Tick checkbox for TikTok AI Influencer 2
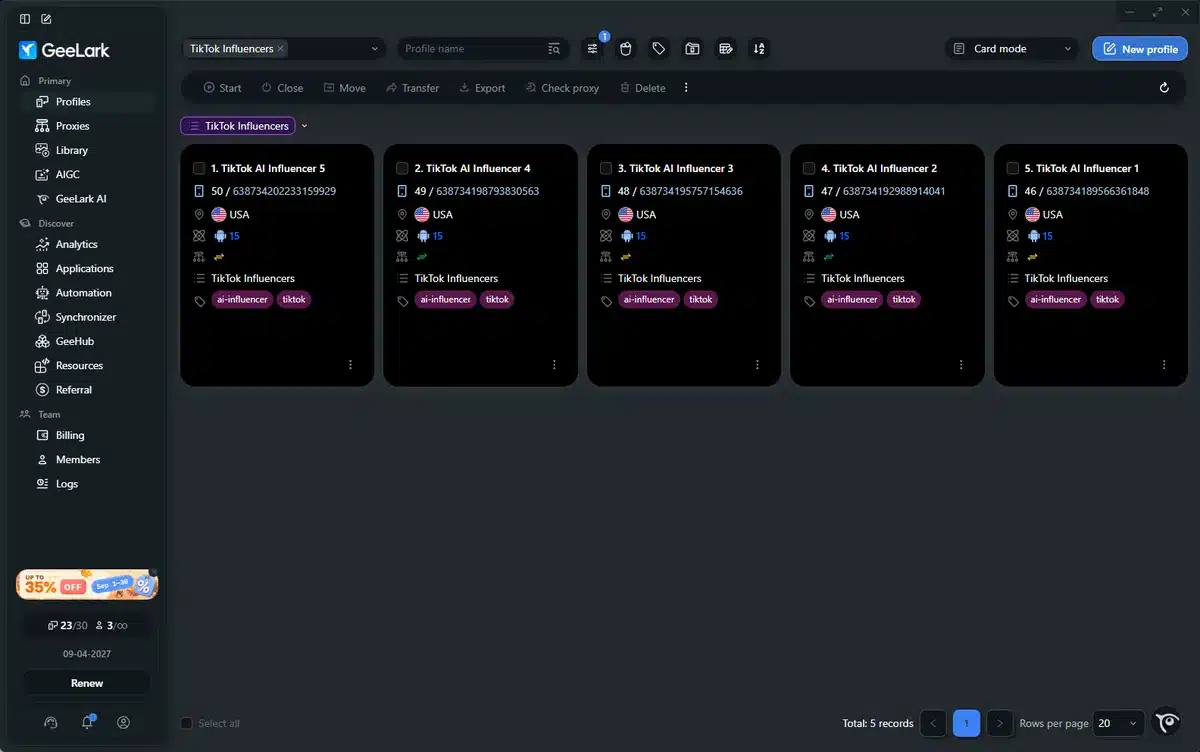This screenshot has width=1200, height=752. point(809,168)
